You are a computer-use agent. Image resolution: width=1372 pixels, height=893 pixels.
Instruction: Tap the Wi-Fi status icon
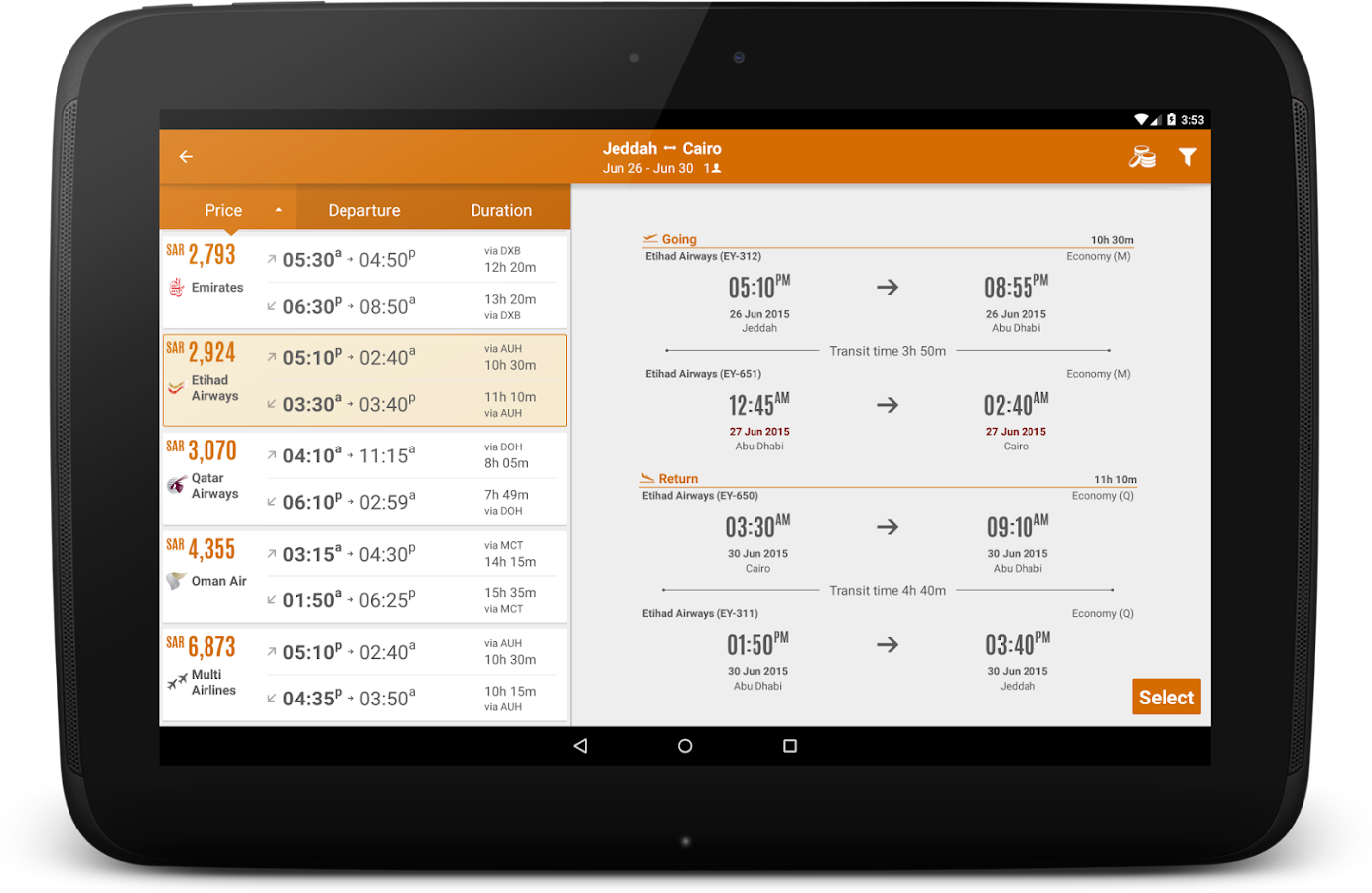[x=1141, y=120]
